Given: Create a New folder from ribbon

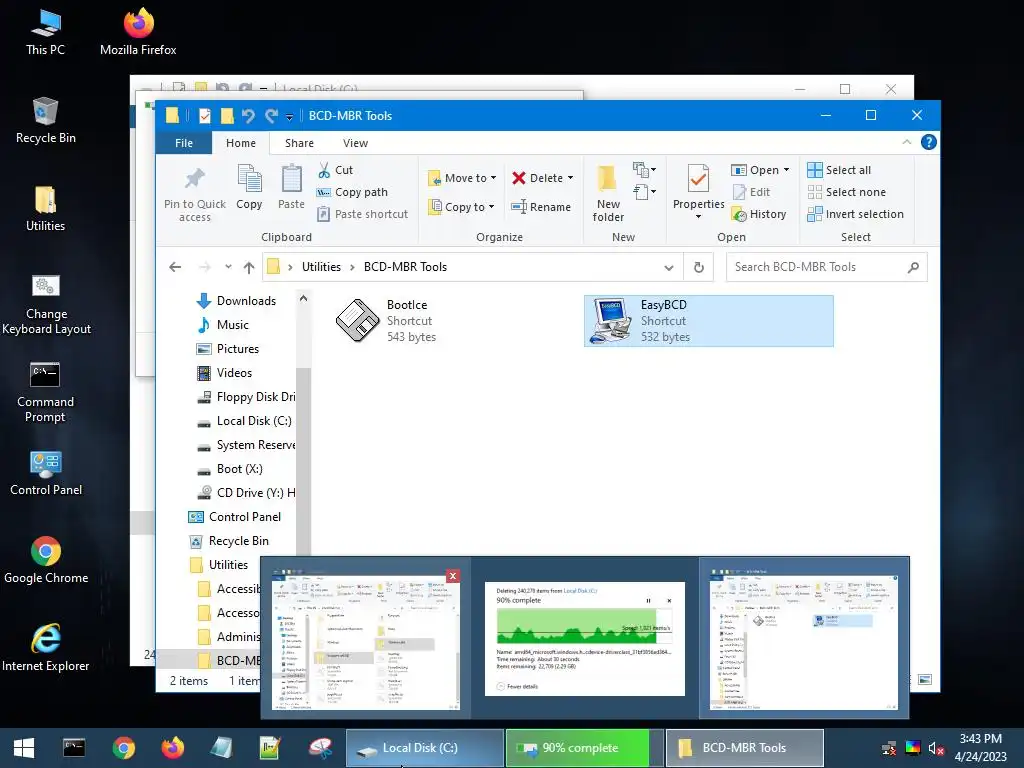Looking at the screenshot, I should 608,193.
